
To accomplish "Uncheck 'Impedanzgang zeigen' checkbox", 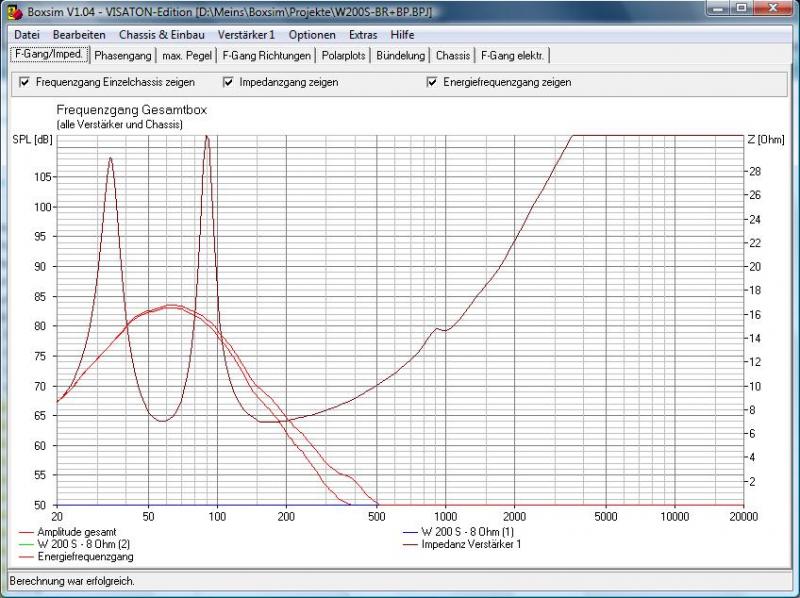I will (x=229, y=82).
